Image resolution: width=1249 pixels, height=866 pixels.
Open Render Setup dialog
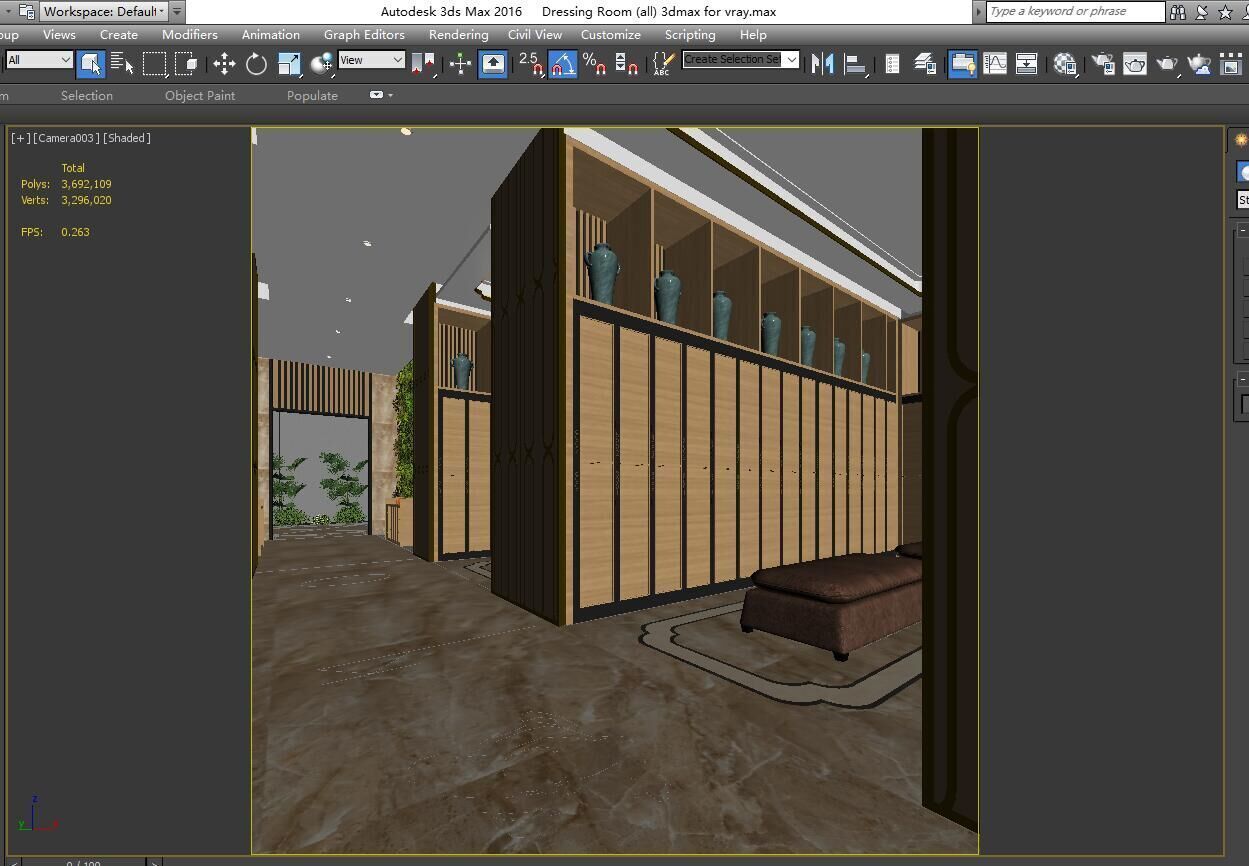[x=1103, y=64]
